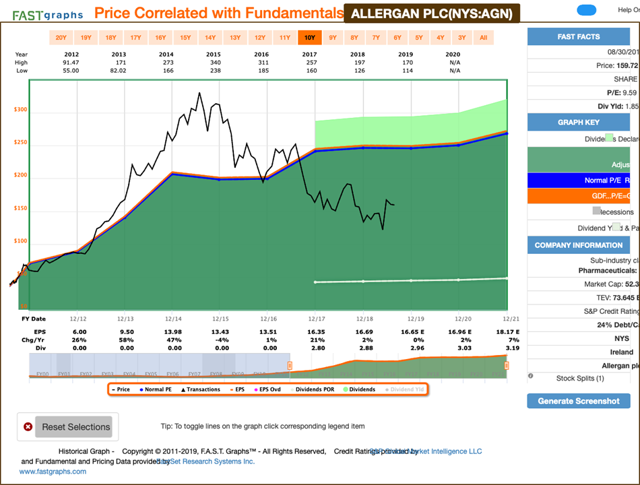Grab the left range slider handle

pyautogui.click(x=289, y=365)
